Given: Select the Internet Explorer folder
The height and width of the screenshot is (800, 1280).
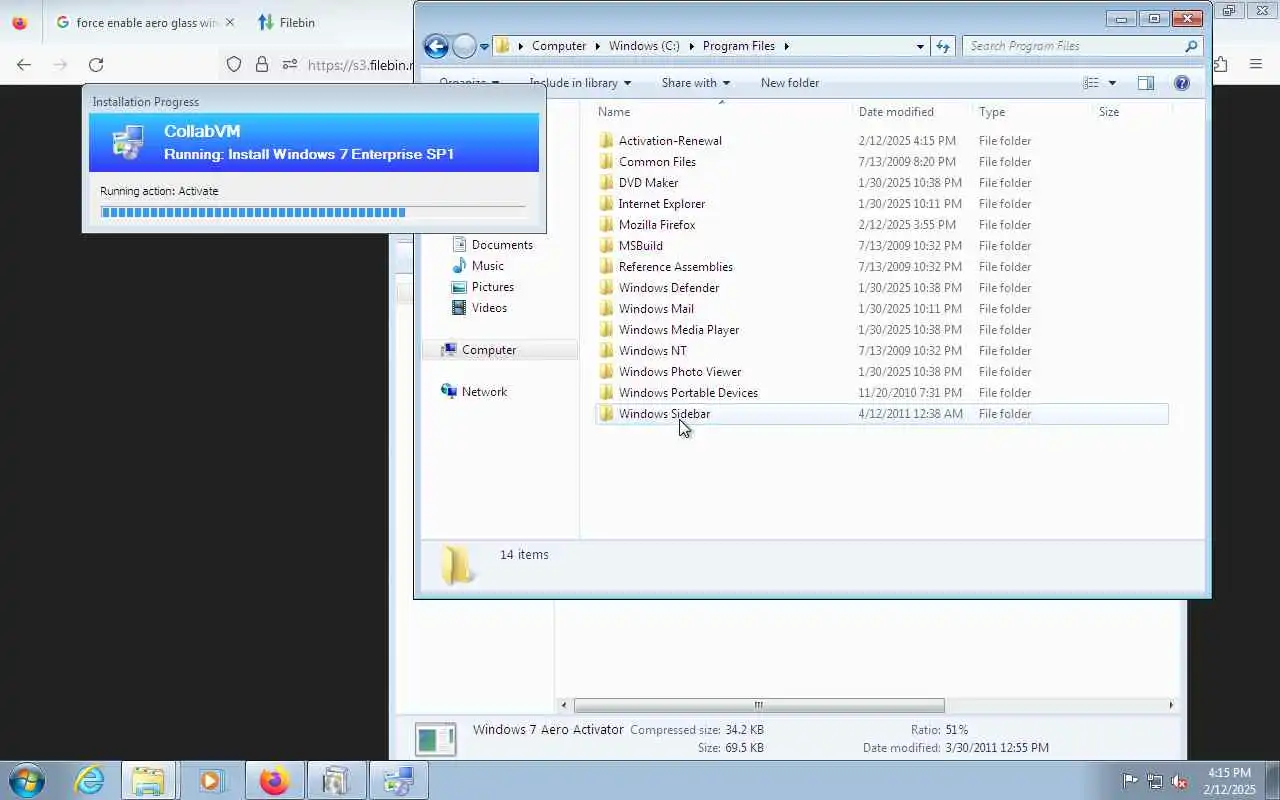Looking at the screenshot, I should point(661,204).
